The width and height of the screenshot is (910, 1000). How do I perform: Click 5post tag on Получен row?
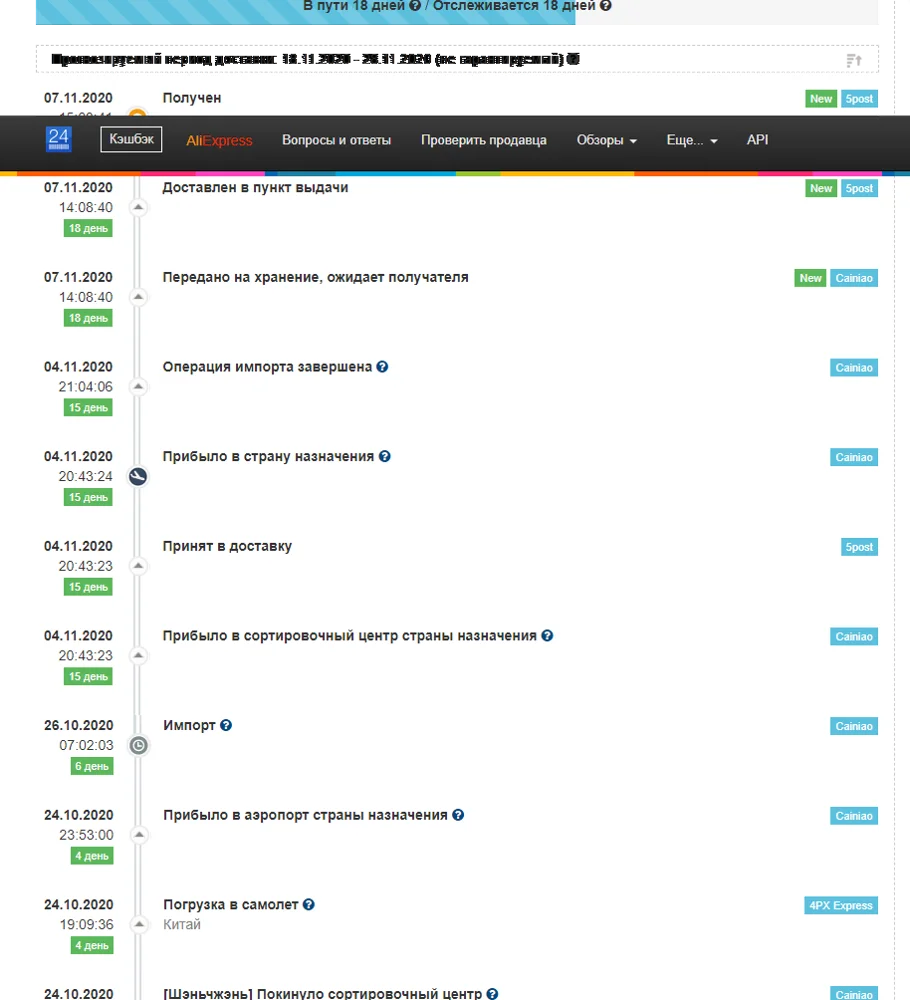(x=859, y=99)
